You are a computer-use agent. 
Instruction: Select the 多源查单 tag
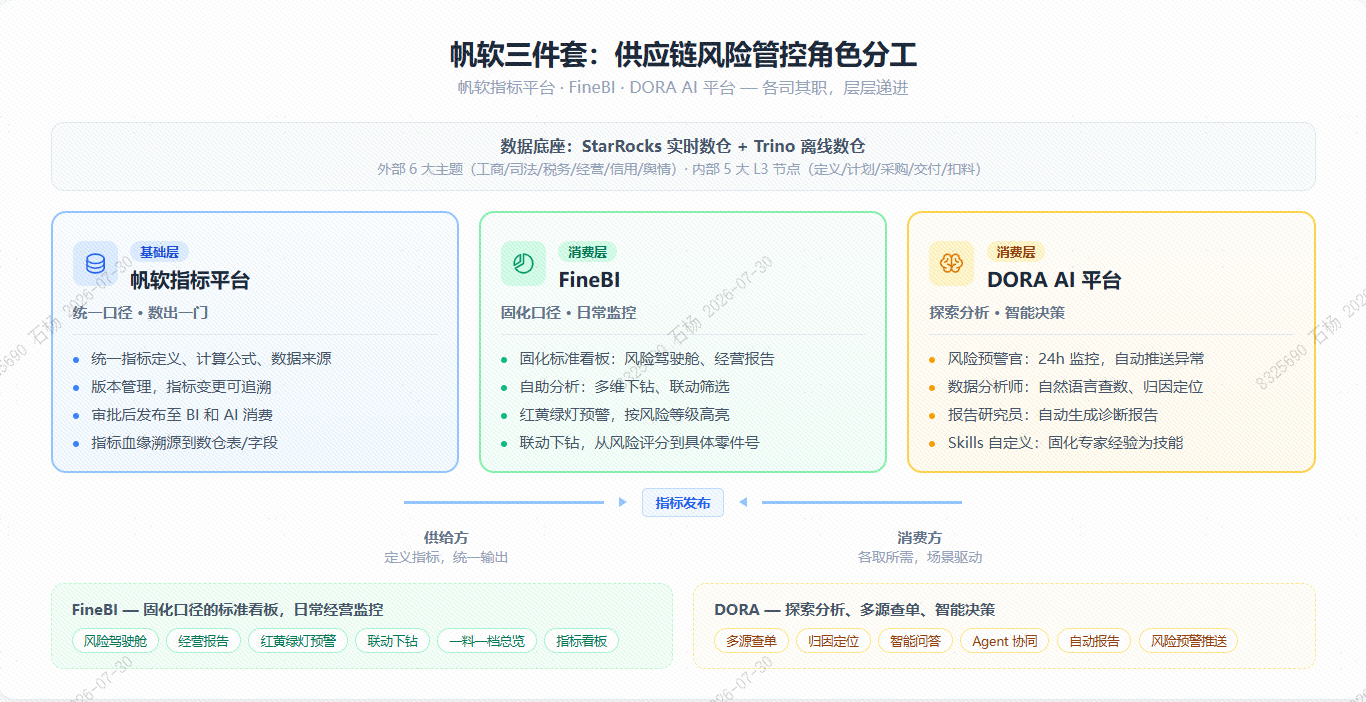[751, 641]
